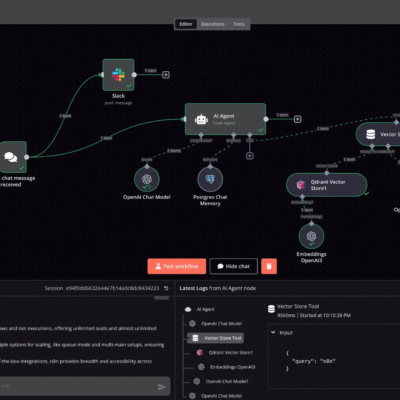400x400 pixels.
Task: Click the Latest Logs heading
Action: pyautogui.click(x=218, y=288)
